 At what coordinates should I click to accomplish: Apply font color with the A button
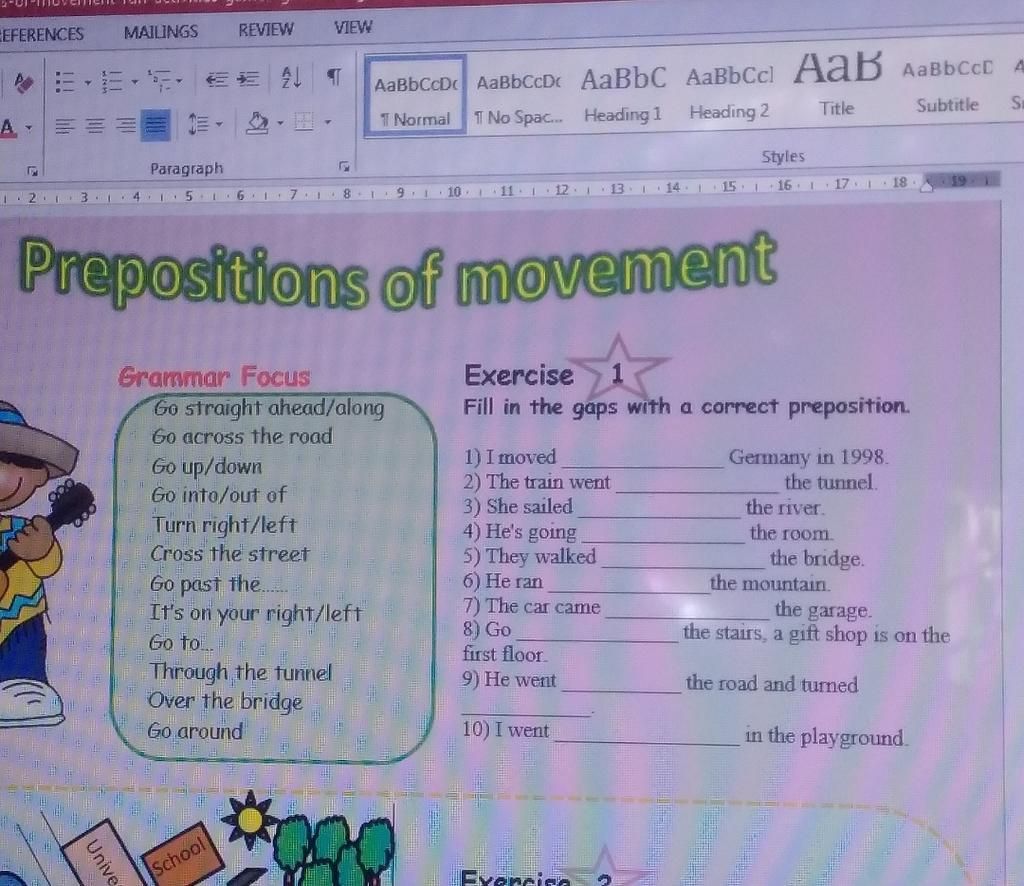8,127
